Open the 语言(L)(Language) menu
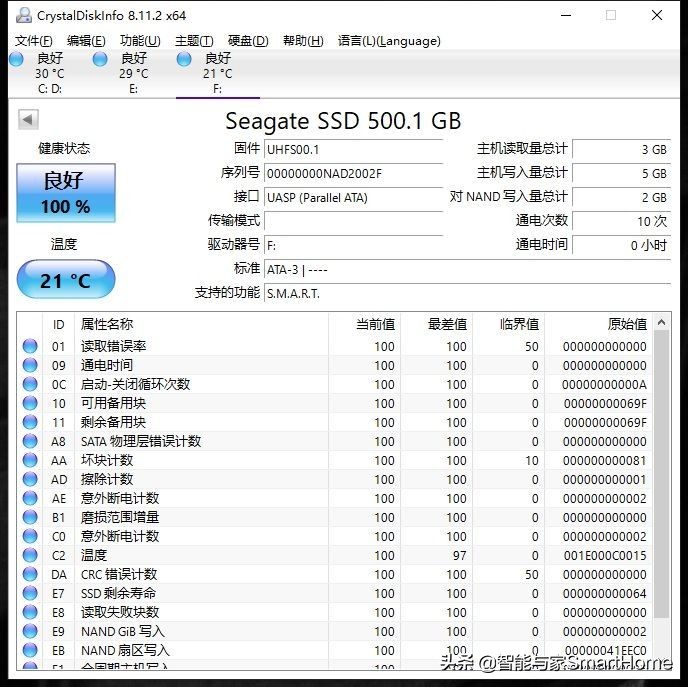Viewport: 688px width, 687px height. pos(389,41)
